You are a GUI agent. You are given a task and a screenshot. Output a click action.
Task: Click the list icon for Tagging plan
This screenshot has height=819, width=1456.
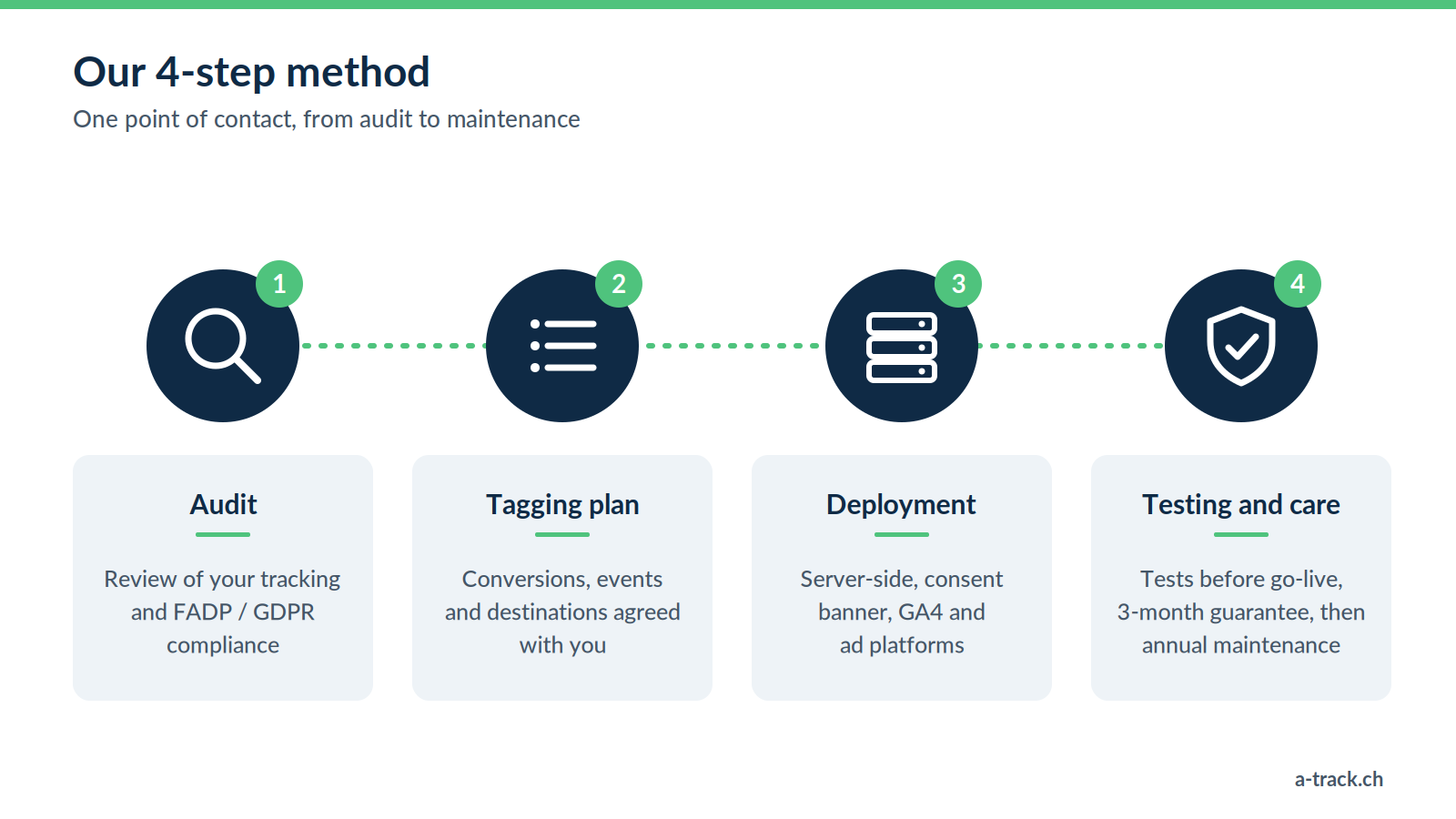[x=562, y=346]
